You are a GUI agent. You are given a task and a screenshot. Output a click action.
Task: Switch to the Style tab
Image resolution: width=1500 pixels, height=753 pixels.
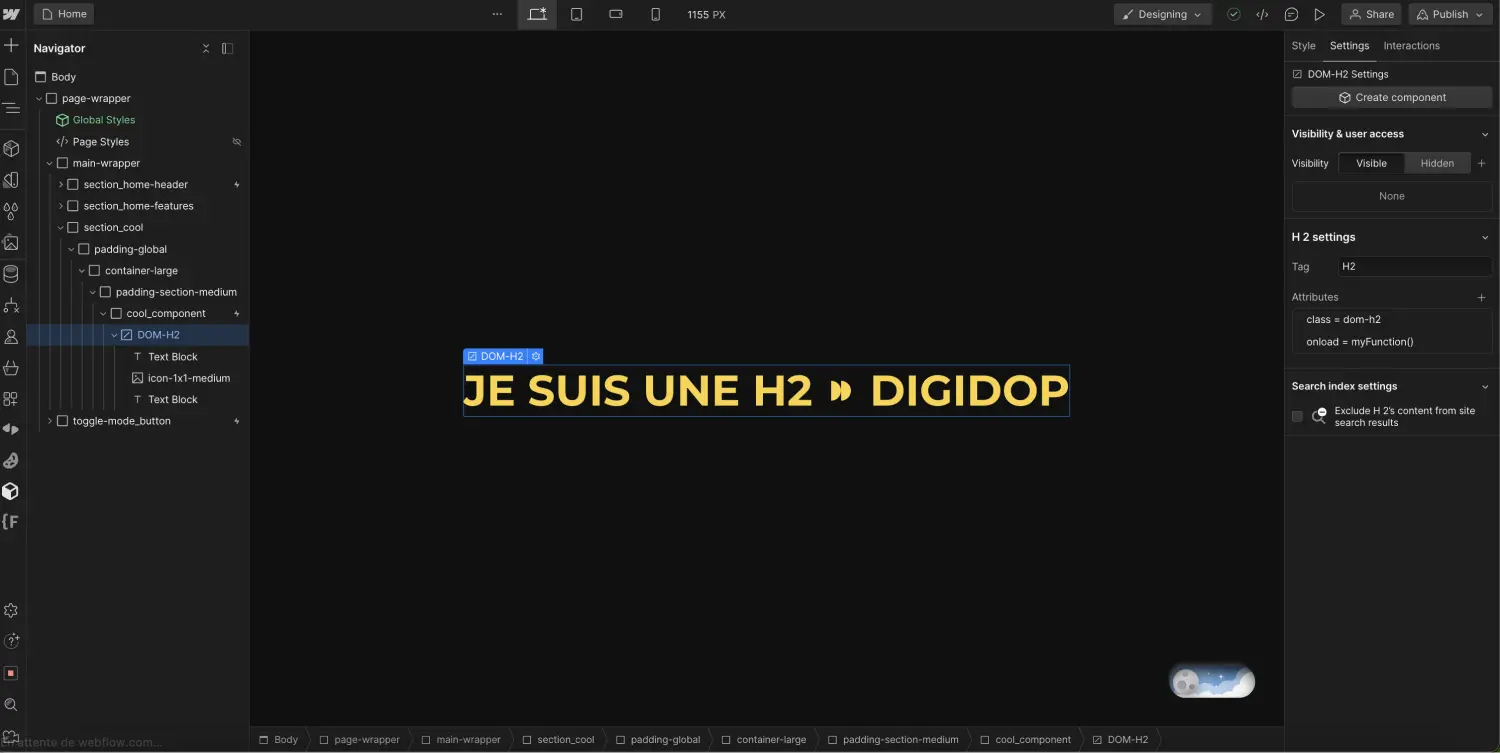[1303, 45]
